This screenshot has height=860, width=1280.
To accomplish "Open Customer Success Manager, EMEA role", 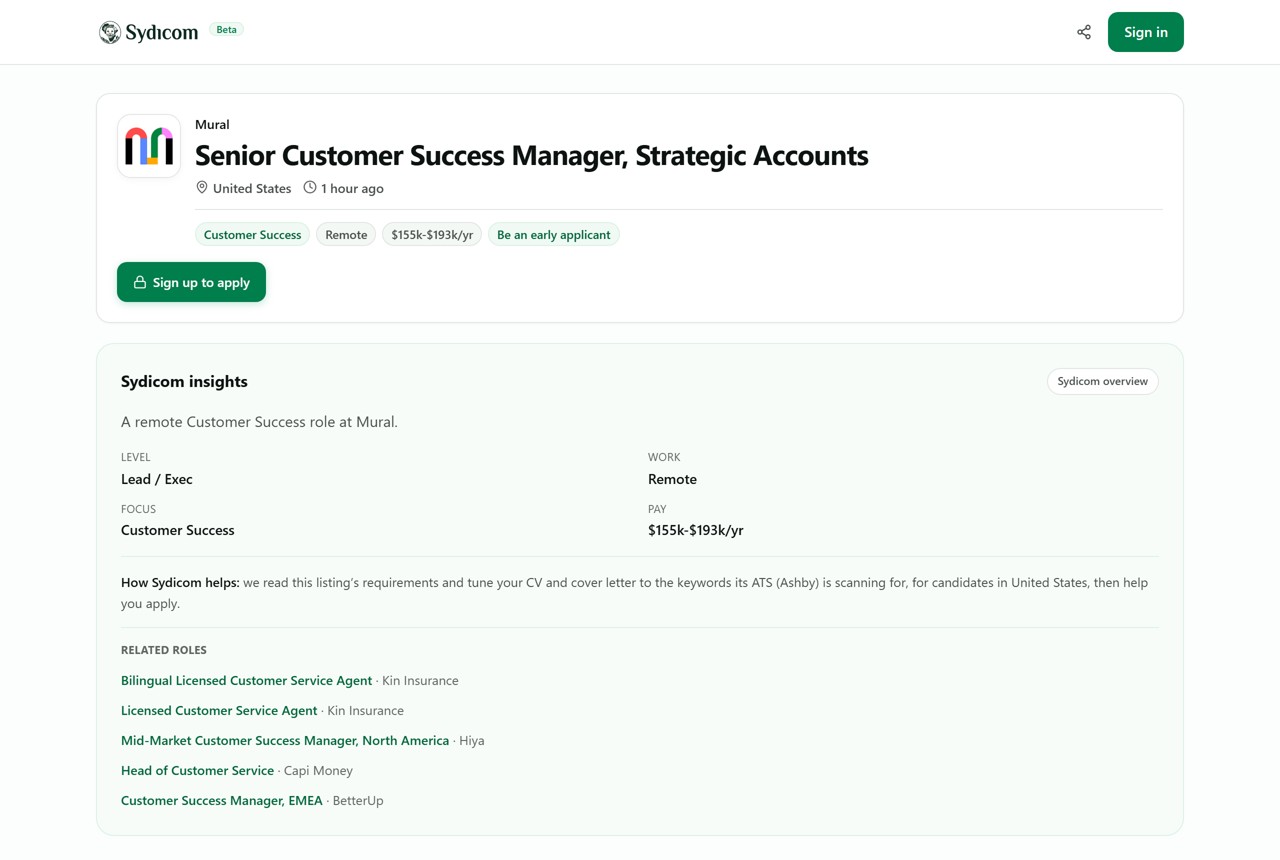I will tap(222, 800).
